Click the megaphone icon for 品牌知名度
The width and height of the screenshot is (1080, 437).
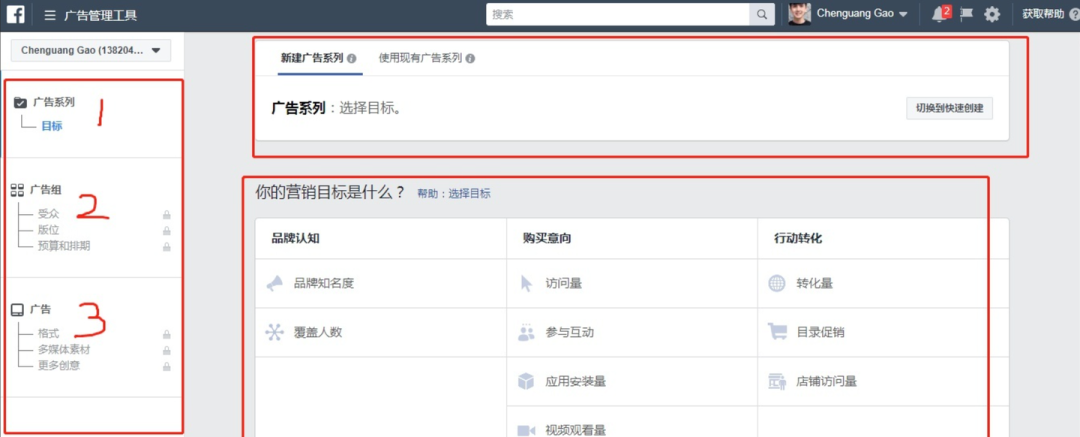(275, 283)
